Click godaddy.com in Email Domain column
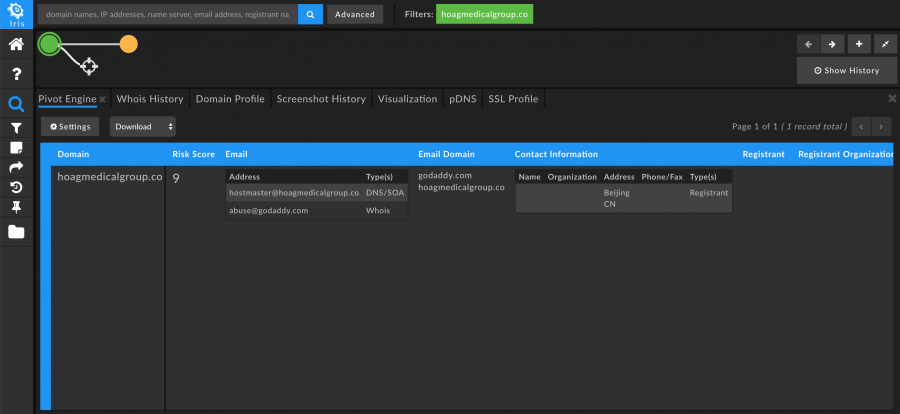 445,176
